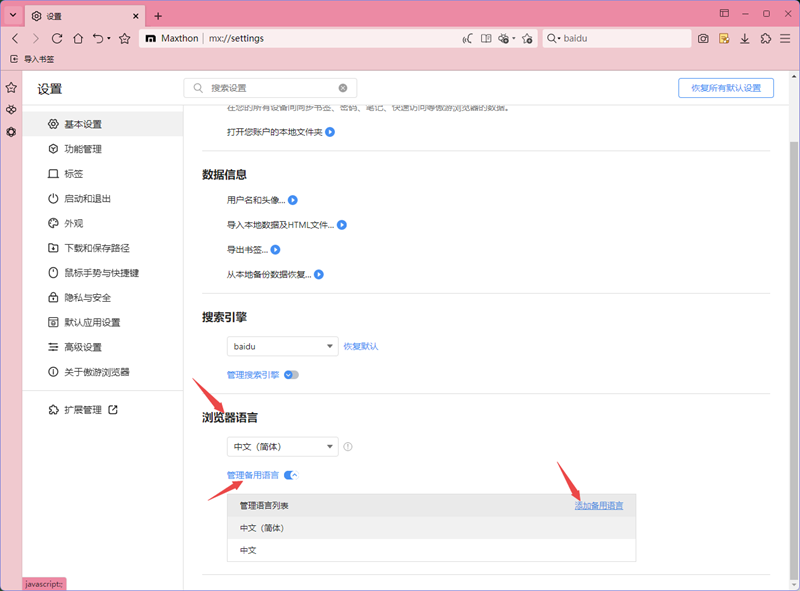Select 中文 row in language list

pos(432,550)
